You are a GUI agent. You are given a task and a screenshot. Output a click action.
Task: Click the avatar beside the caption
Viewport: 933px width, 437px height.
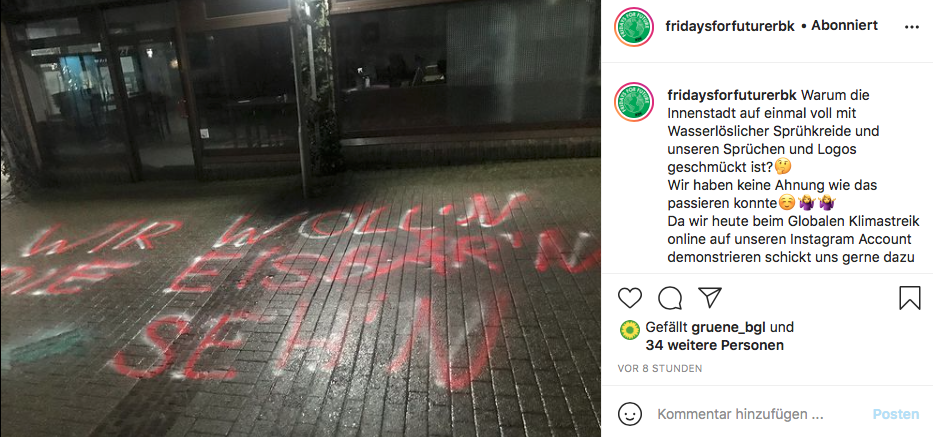tap(634, 102)
